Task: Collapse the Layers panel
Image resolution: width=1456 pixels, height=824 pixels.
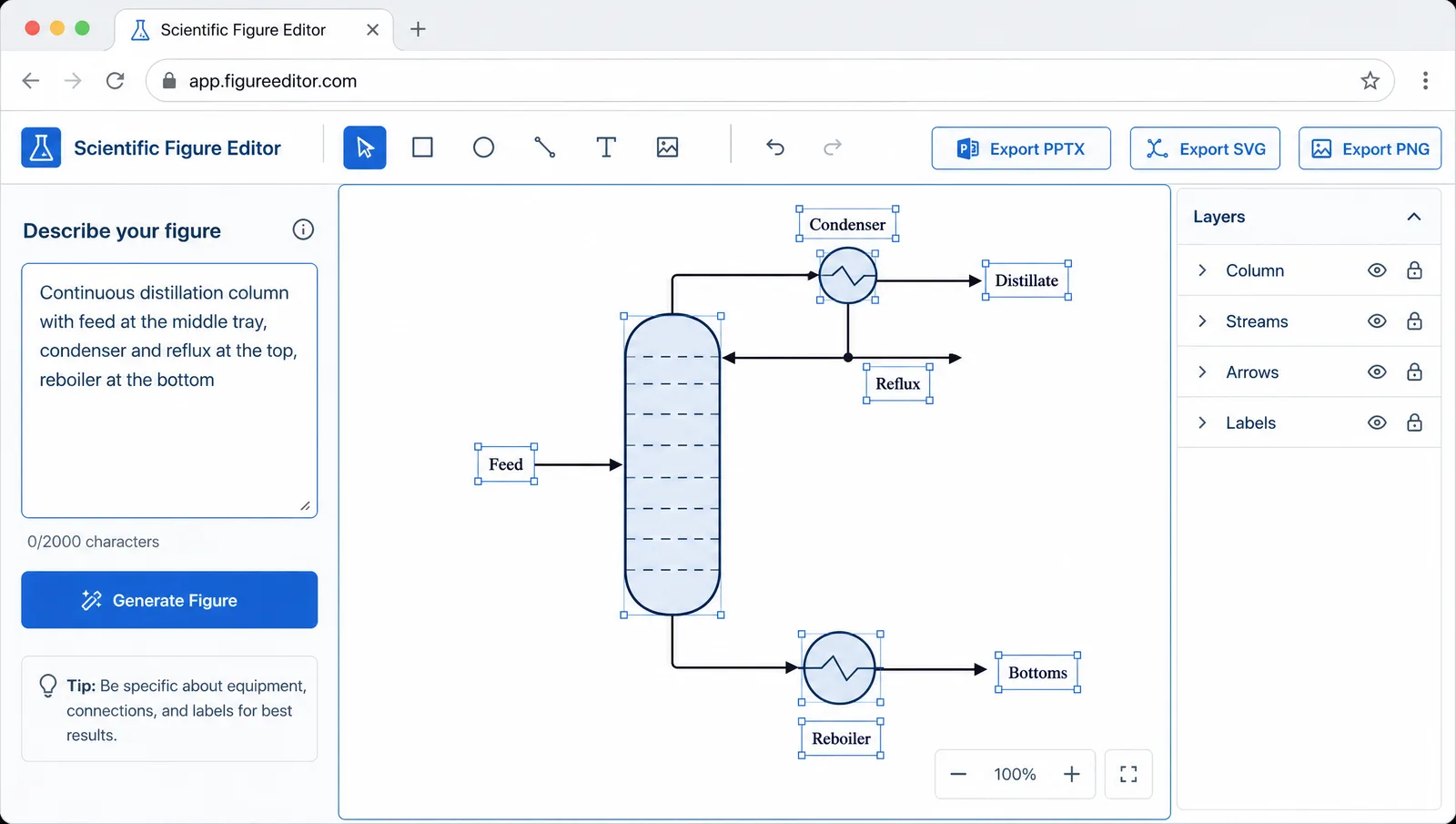Action: [x=1414, y=217]
